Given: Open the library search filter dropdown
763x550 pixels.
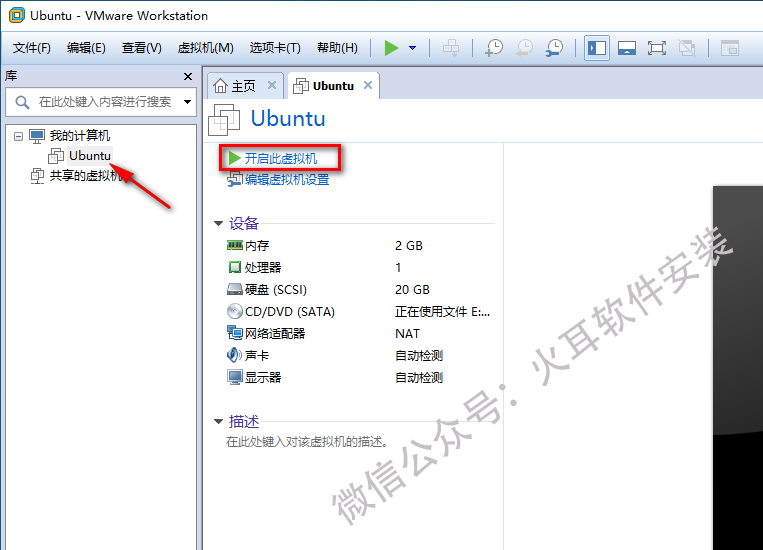Looking at the screenshot, I should coord(187,102).
